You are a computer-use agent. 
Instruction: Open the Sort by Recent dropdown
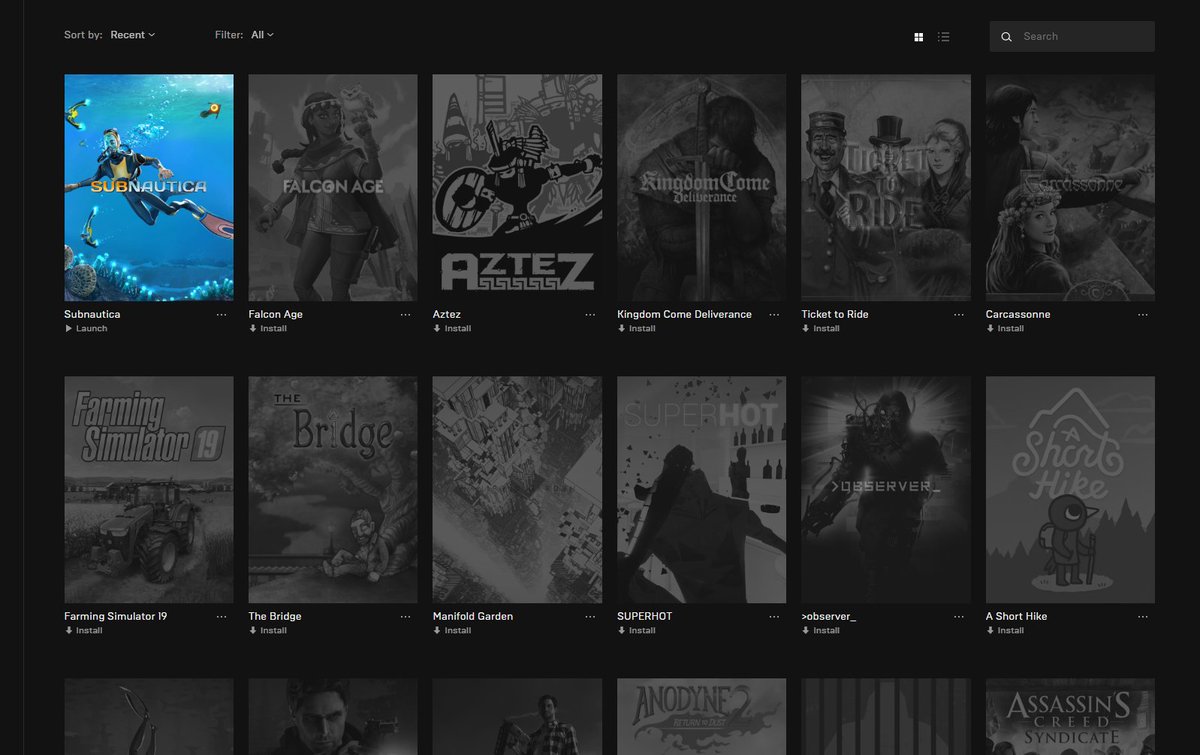132,35
